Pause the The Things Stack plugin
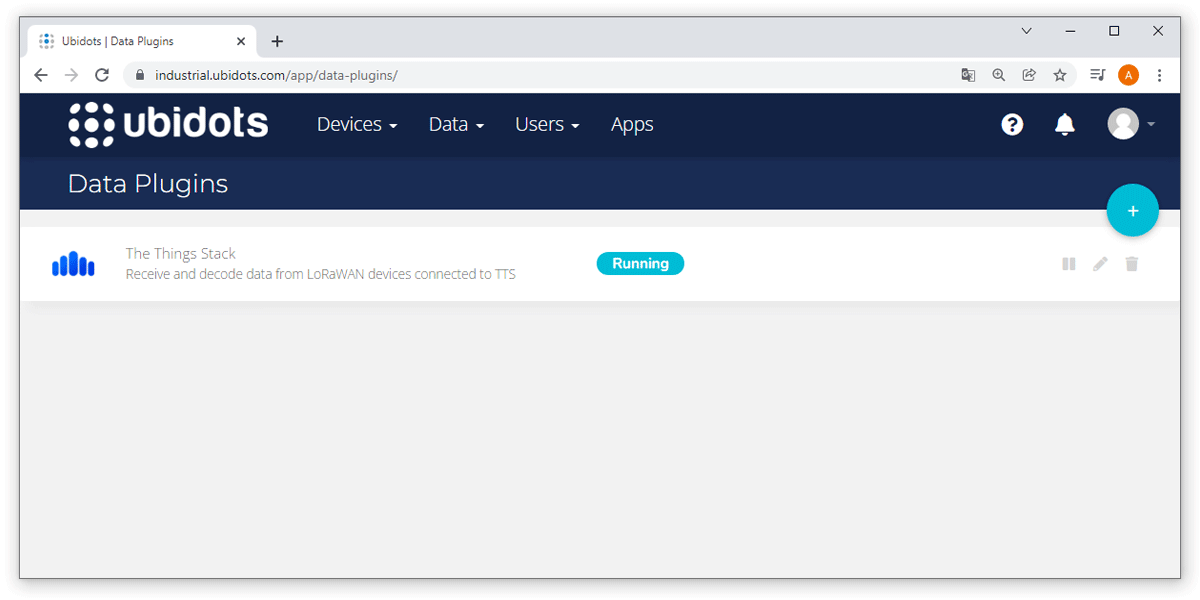 click(1069, 264)
